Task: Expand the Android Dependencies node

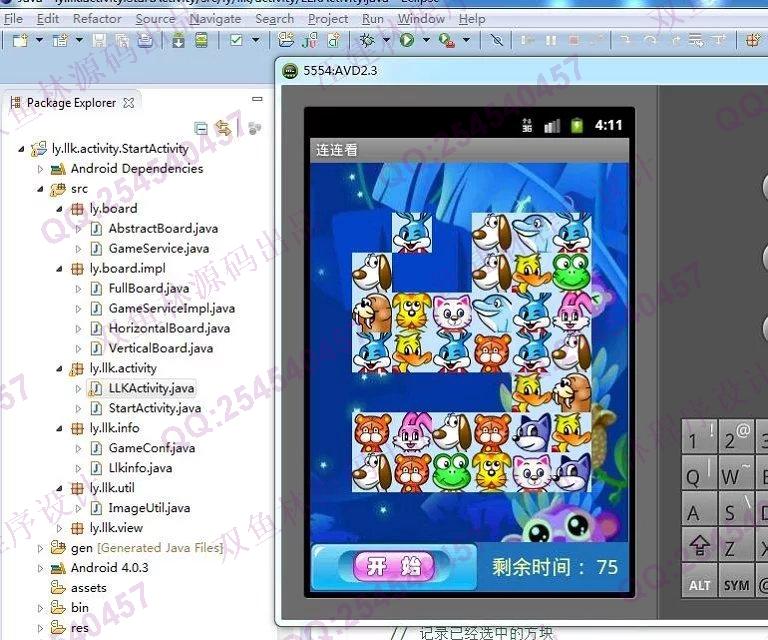Action: [x=40, y=169]
